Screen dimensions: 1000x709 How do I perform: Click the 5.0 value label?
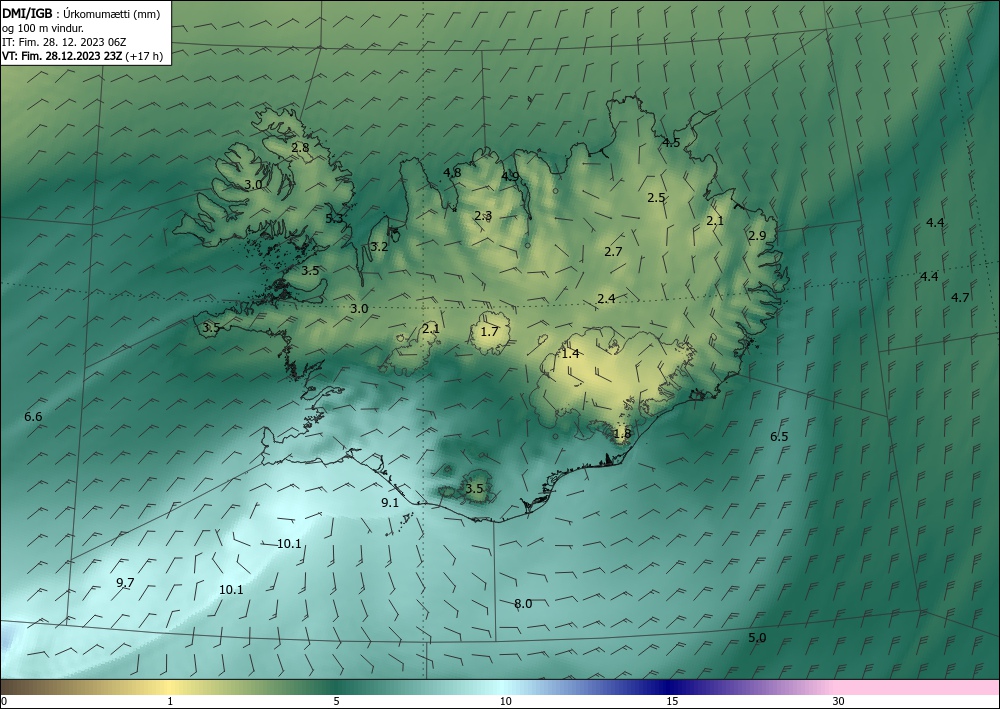tap(757, 638)
